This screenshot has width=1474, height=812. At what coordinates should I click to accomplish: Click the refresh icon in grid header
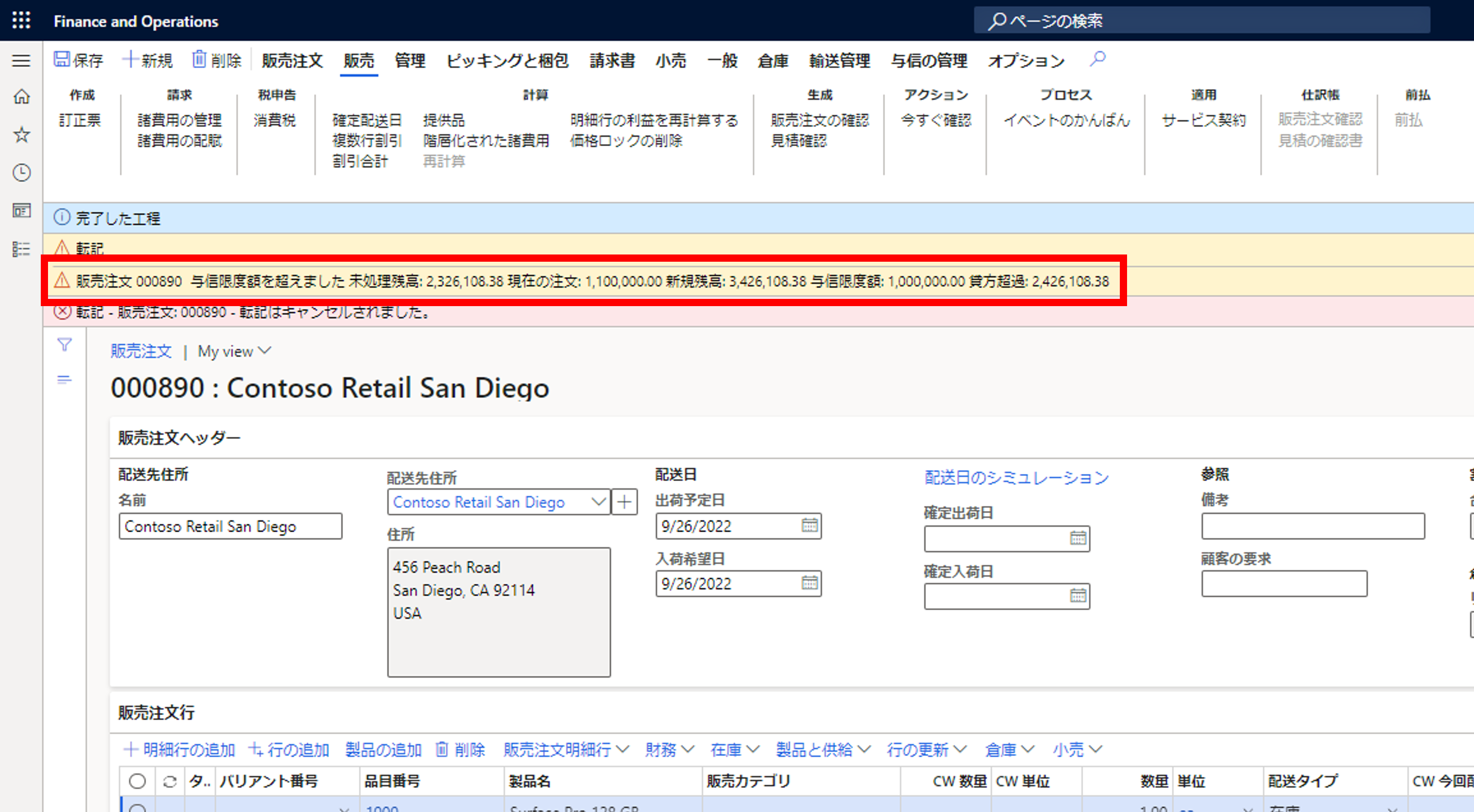tap(169, 781)
